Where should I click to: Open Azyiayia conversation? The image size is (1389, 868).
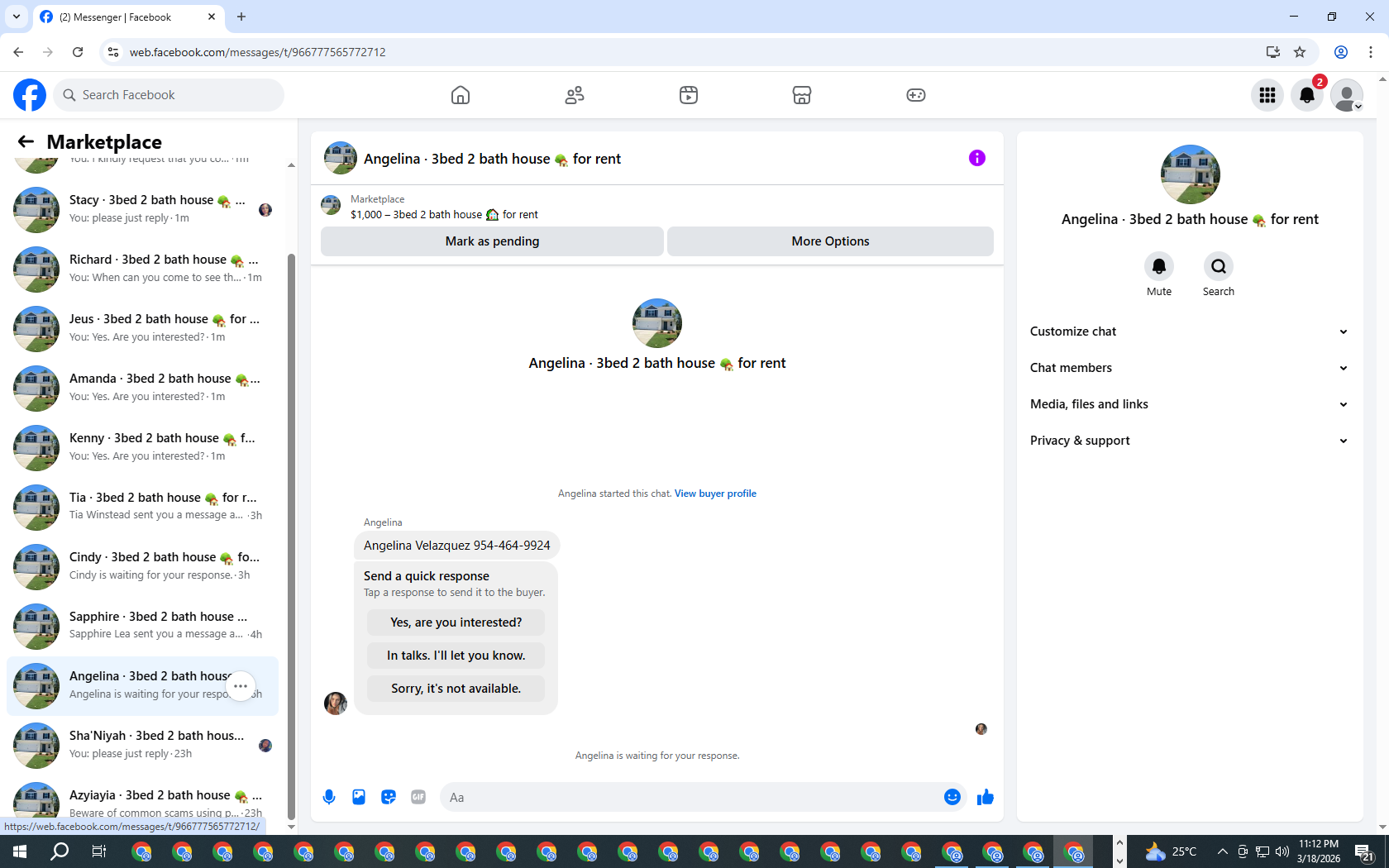(x=142, y=803)
